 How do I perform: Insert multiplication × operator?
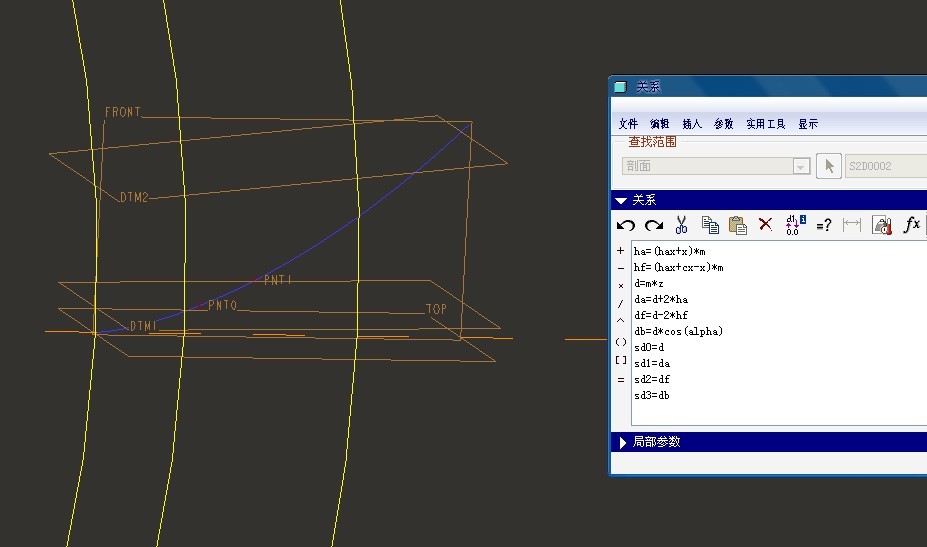pyautogui.click(x=620, y=286)
